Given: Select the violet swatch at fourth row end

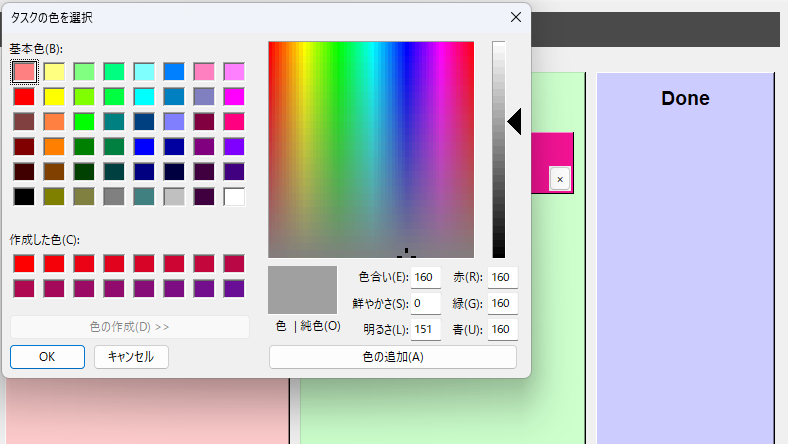Looking at the screenshot, I should pyautogui.click(x=234, y=147).
